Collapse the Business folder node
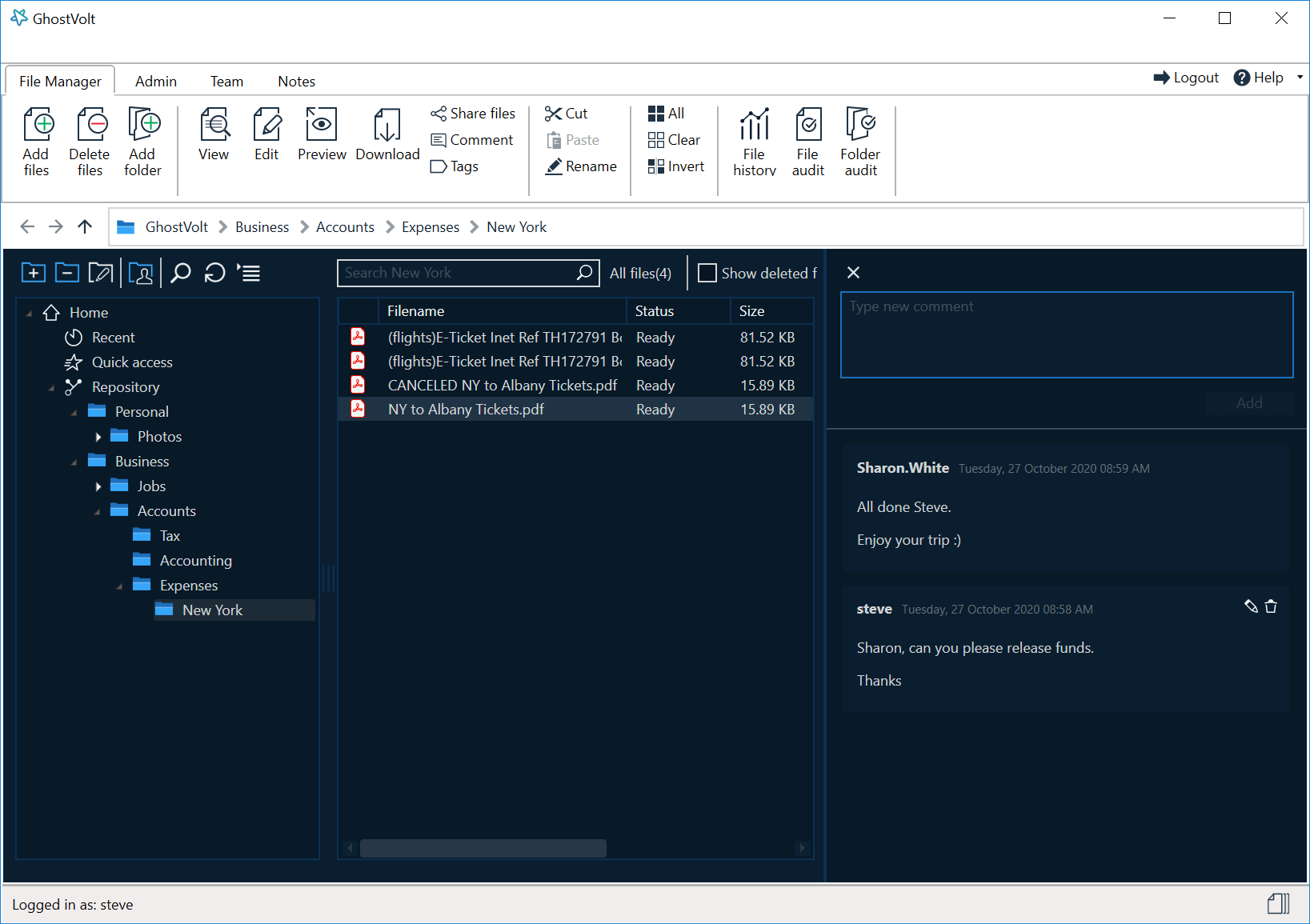This screenshot has width=1310, height=924. 74,462
